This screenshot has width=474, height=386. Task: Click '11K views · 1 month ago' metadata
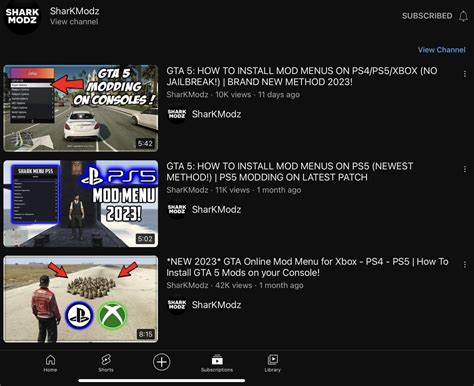coord(258,190)
